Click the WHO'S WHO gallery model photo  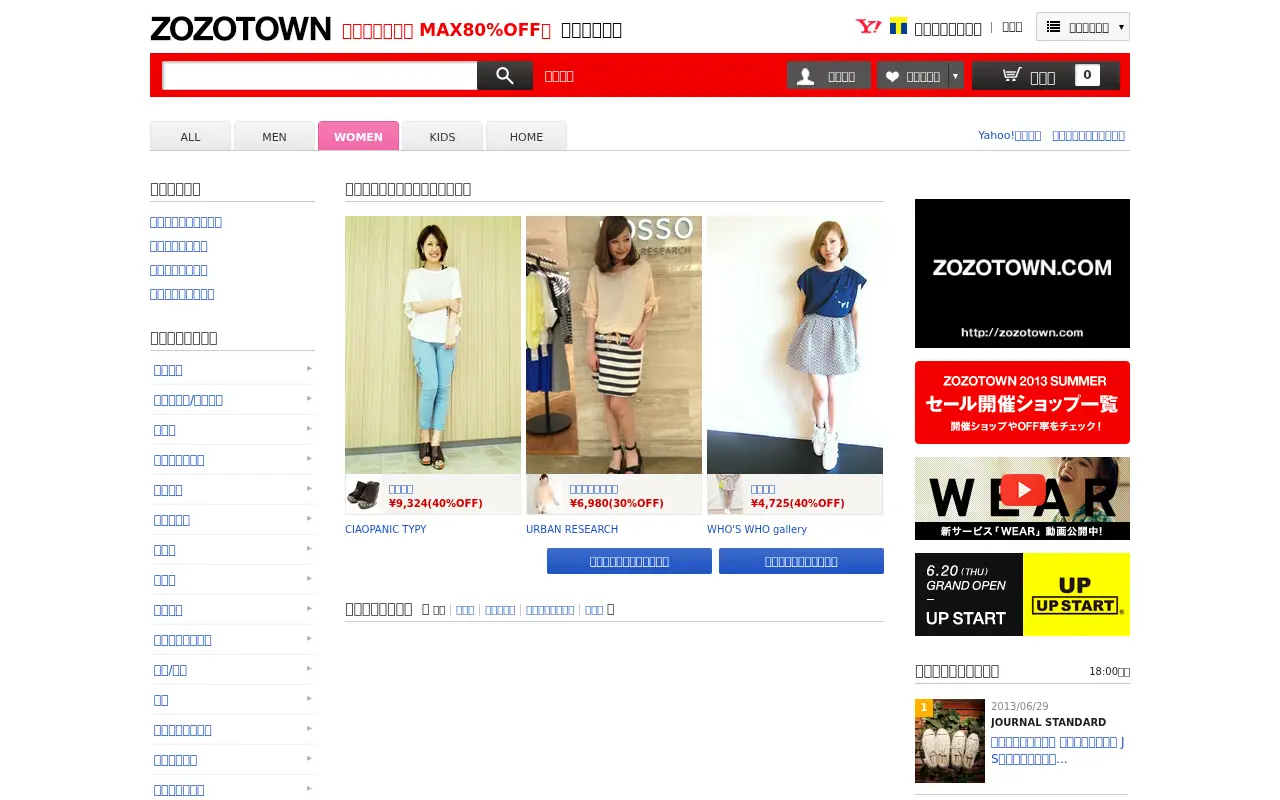(795, 345)
